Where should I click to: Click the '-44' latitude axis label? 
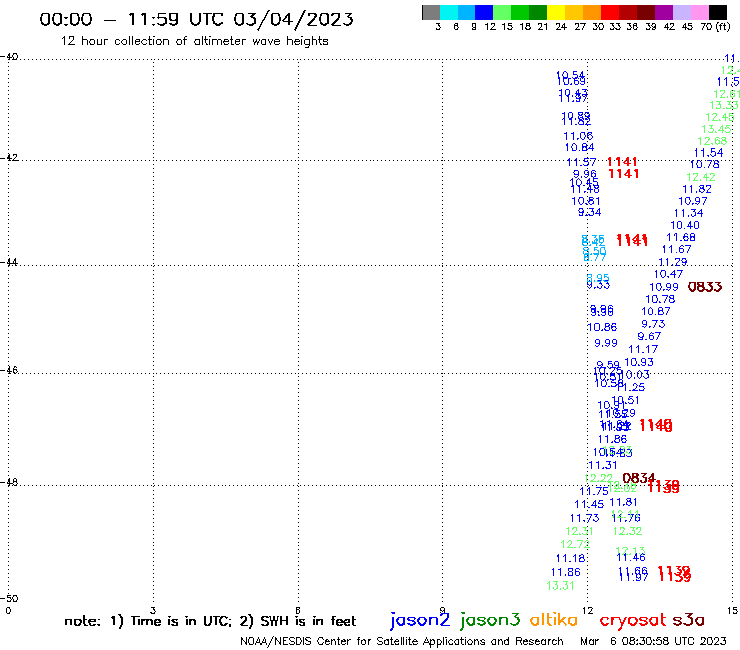pyautogui.click(x=9, y=262)
